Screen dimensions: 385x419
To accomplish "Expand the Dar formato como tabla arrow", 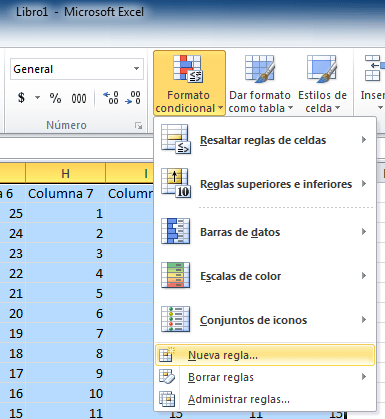I will coord(290,108).
